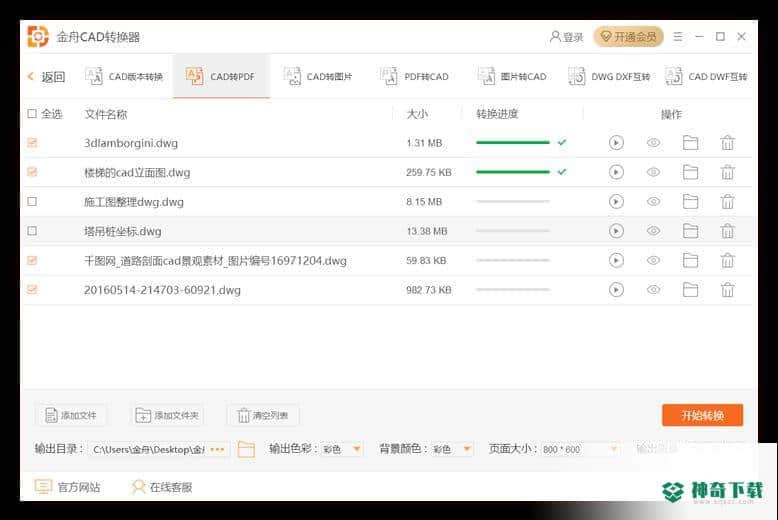Click the 登录 login link
778x520 pixels.
tap(566, 37)
